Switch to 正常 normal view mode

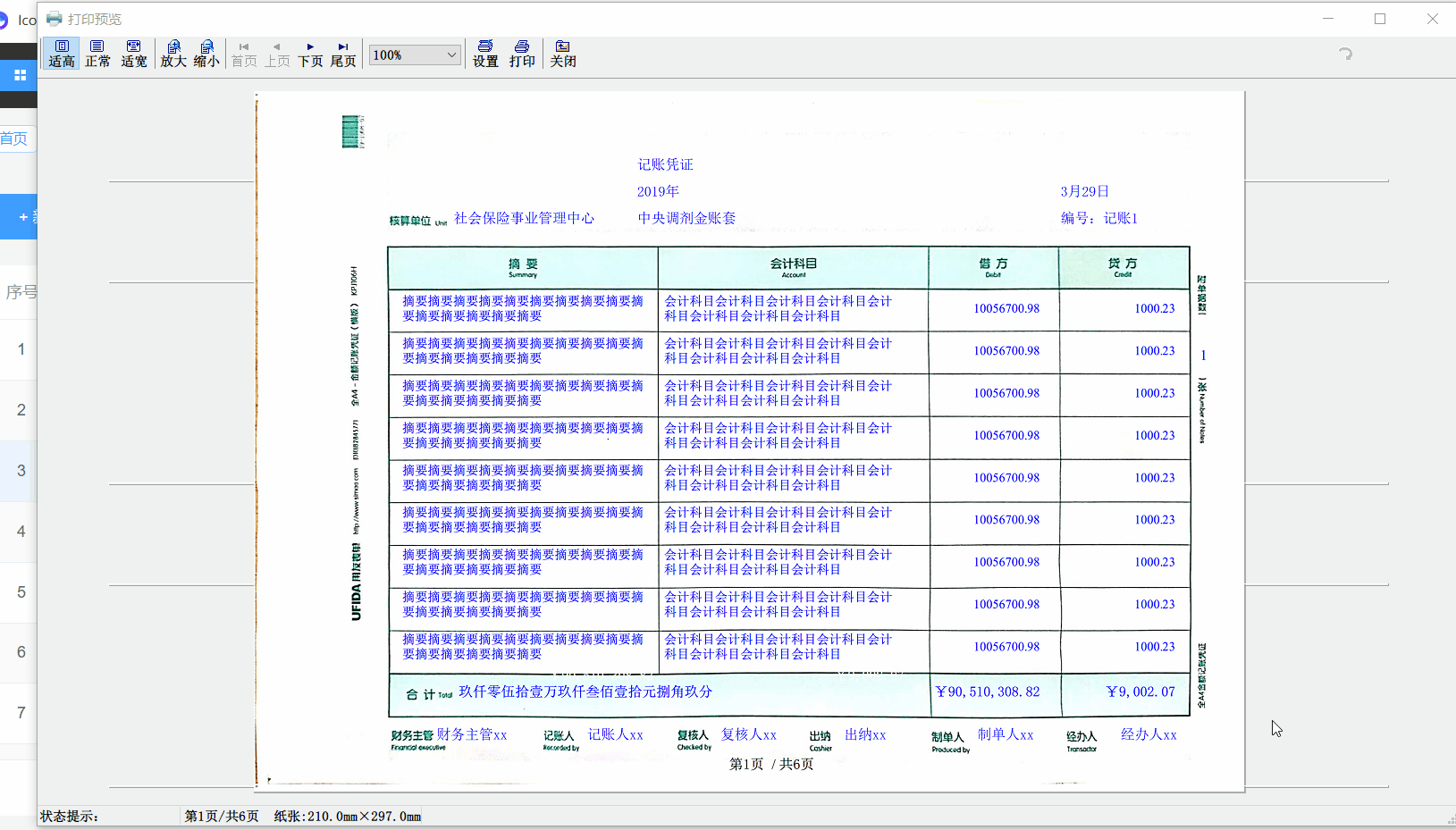pyautogui.click(x=97, y=54)
